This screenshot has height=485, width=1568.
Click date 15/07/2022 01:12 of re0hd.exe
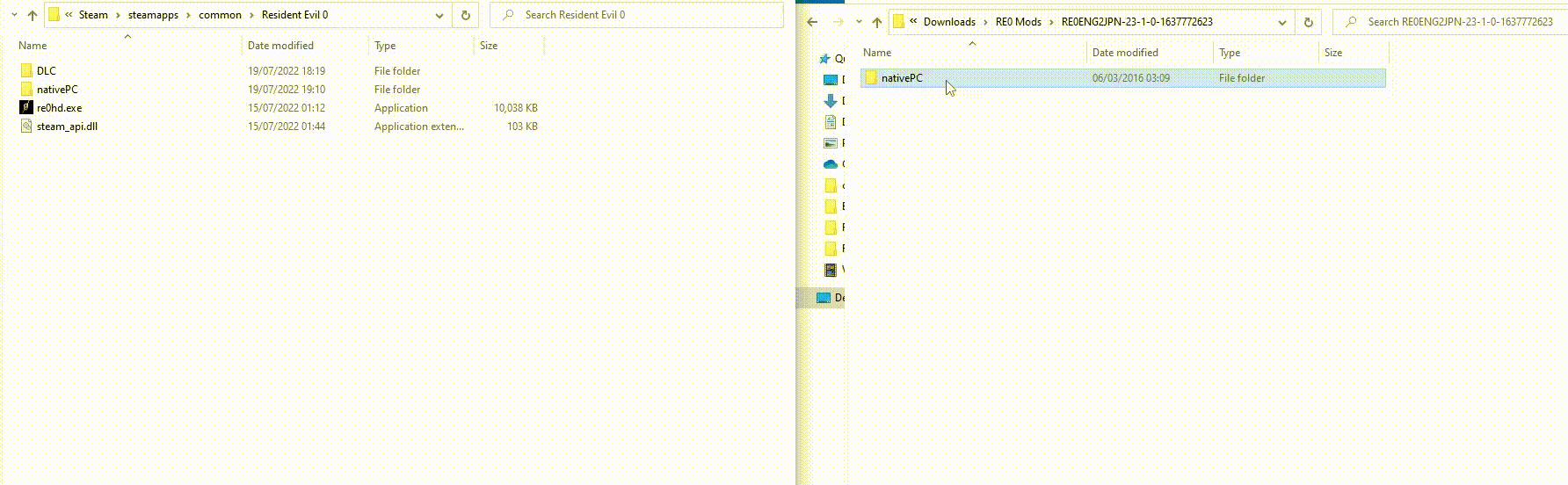coord(287,108)
